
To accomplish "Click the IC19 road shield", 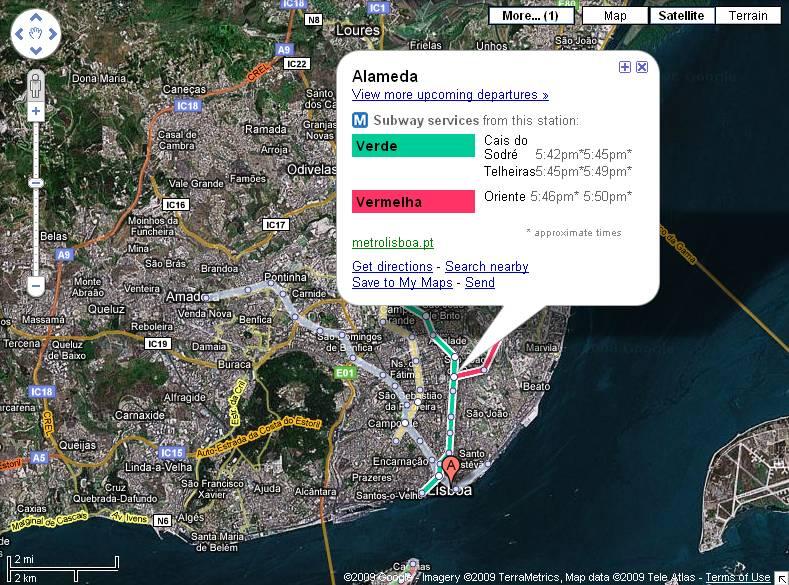I will (158, 344).
